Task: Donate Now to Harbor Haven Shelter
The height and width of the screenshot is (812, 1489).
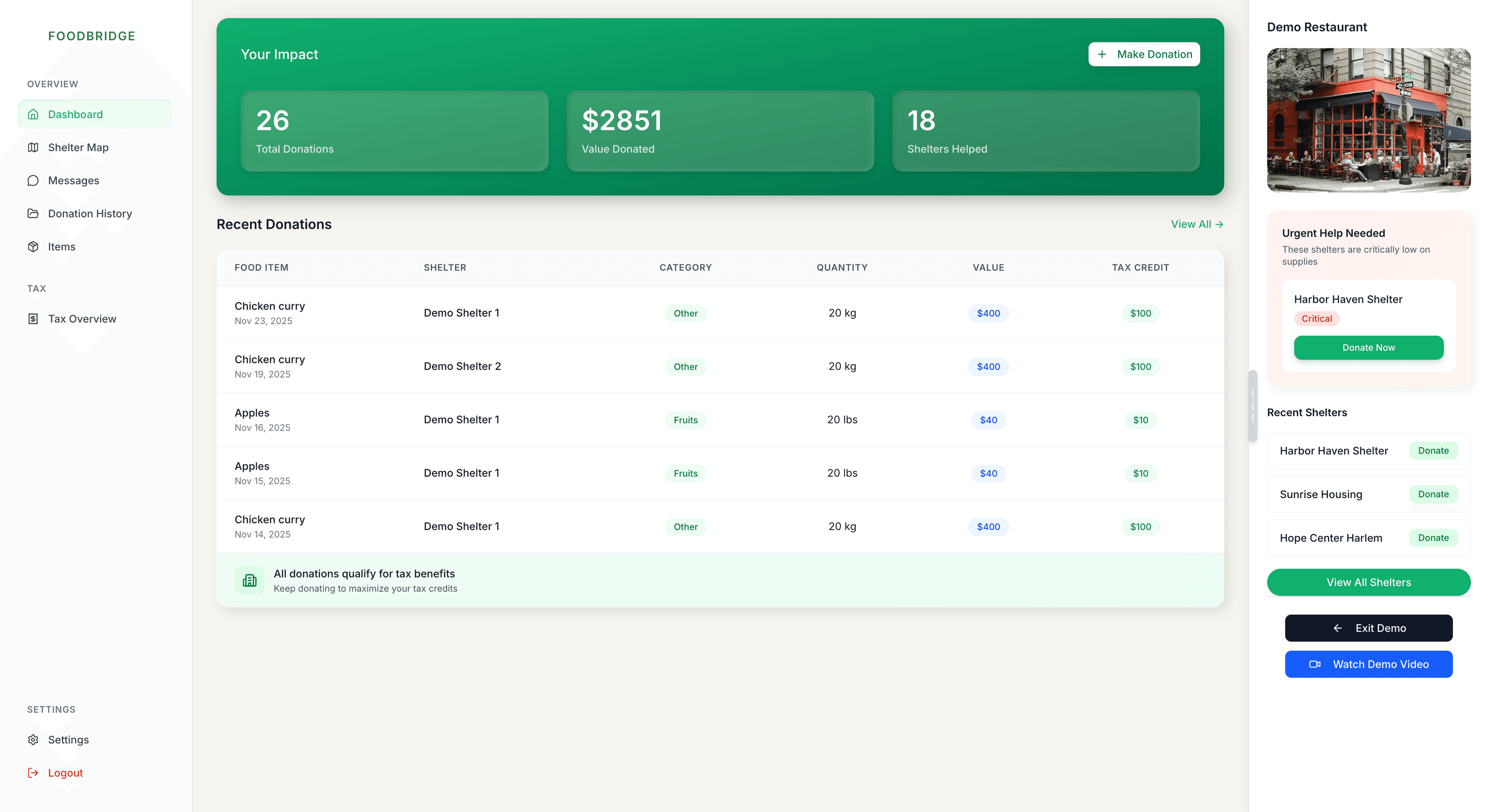Action: coord(1368,347)
